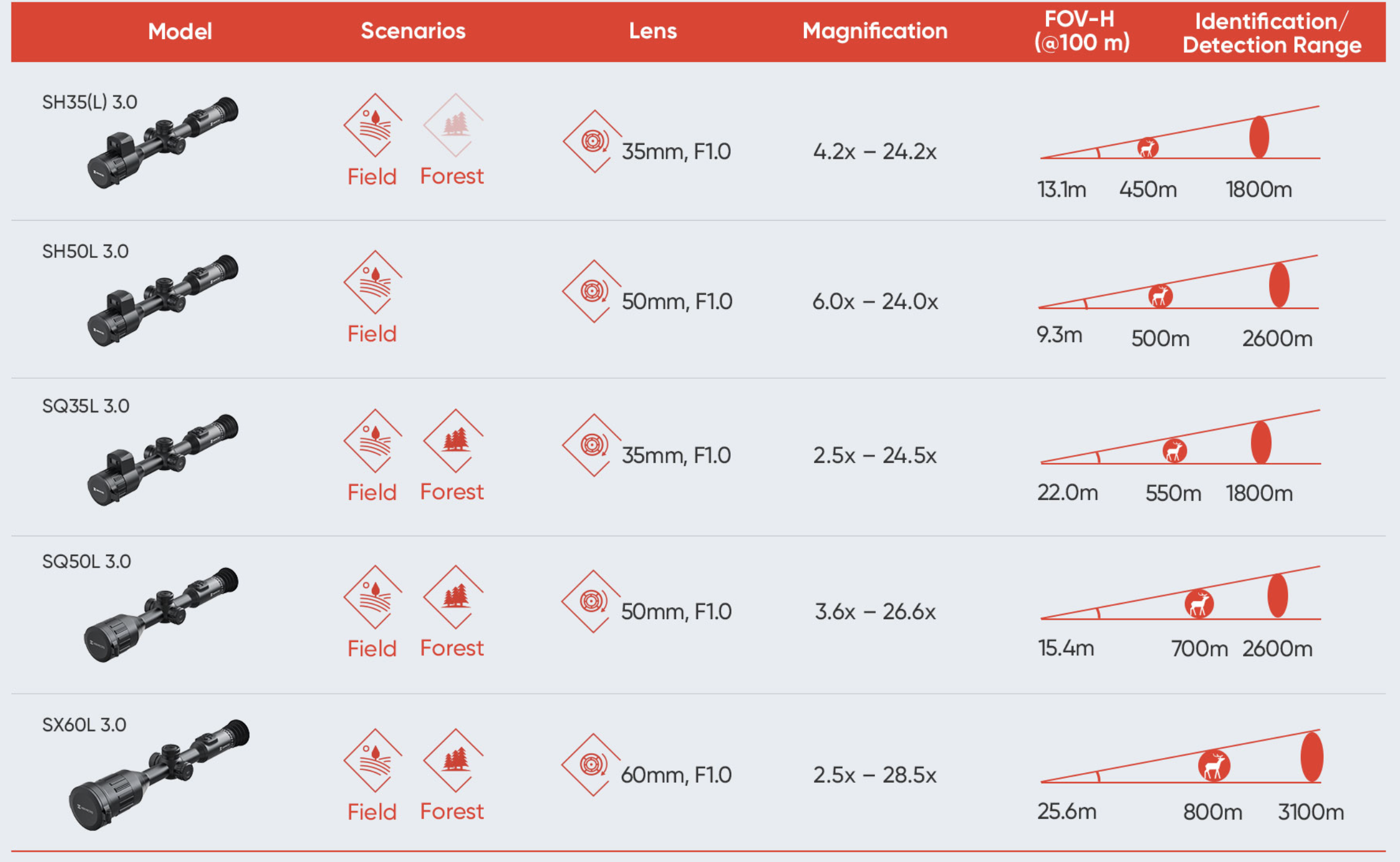Click the SH35(L) 3.0 scope image
Viewport: 1400px width, 862px height.
[162, 143]
